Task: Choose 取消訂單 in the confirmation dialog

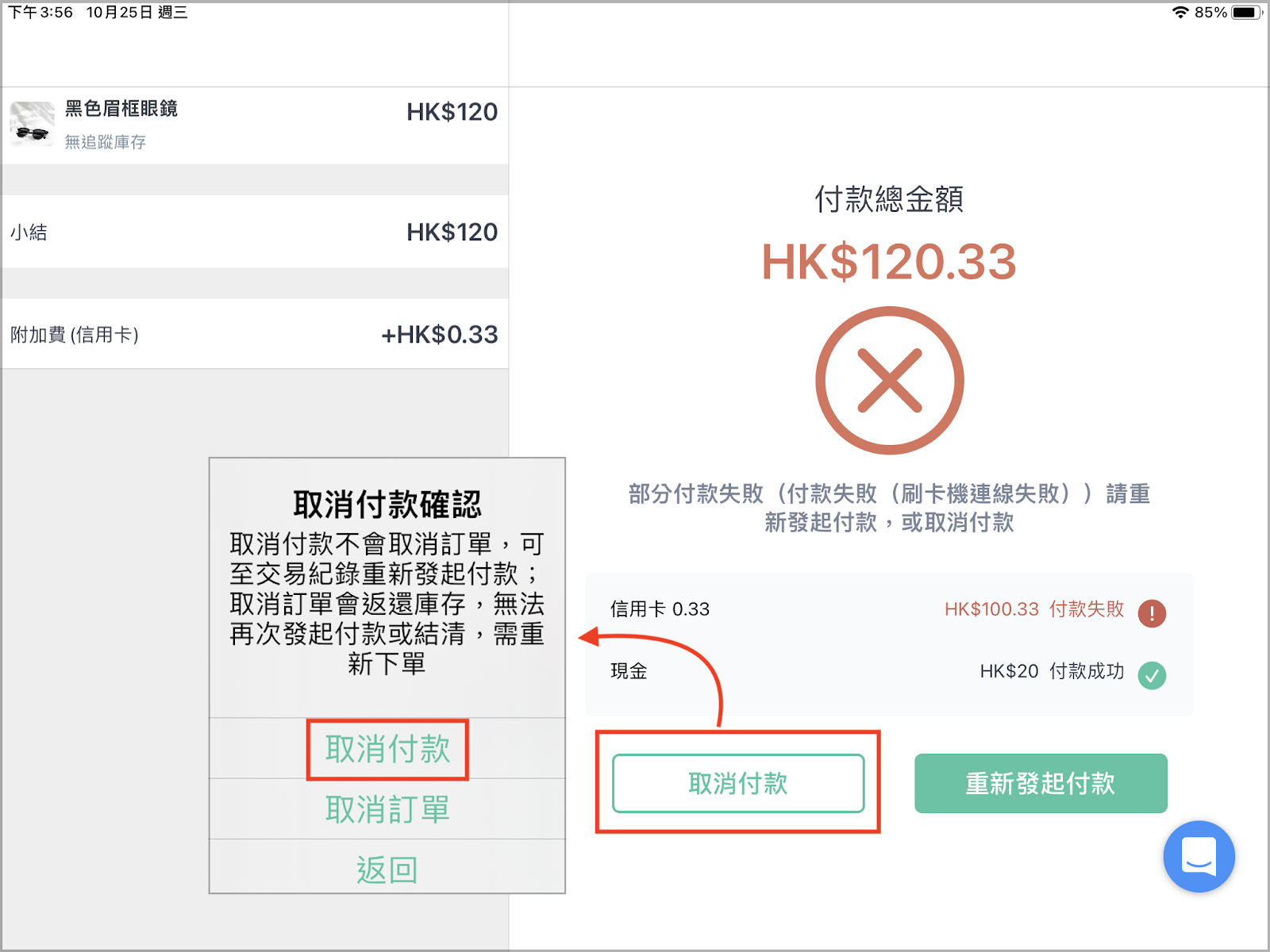Action: click(387, 809)
